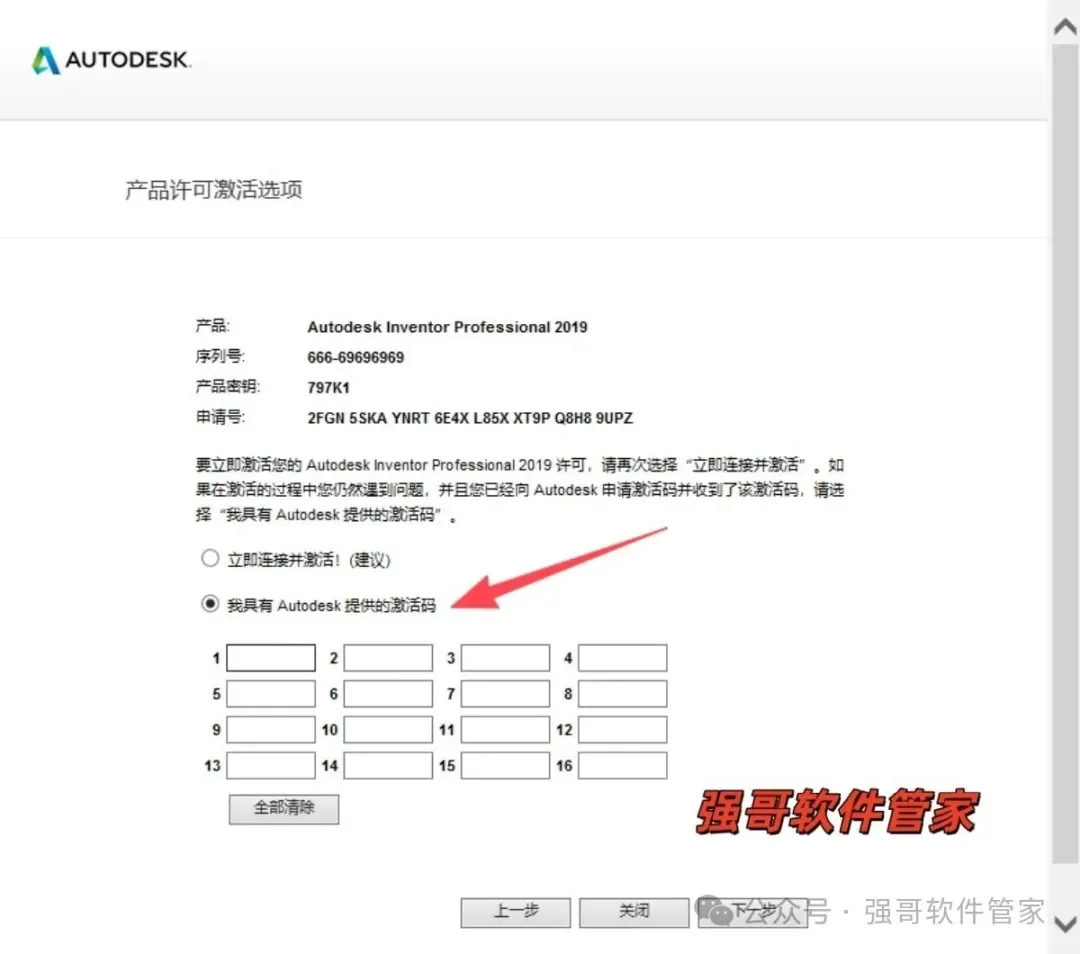
Task: Click activation code field 6
Action: [x=388, y=694]
